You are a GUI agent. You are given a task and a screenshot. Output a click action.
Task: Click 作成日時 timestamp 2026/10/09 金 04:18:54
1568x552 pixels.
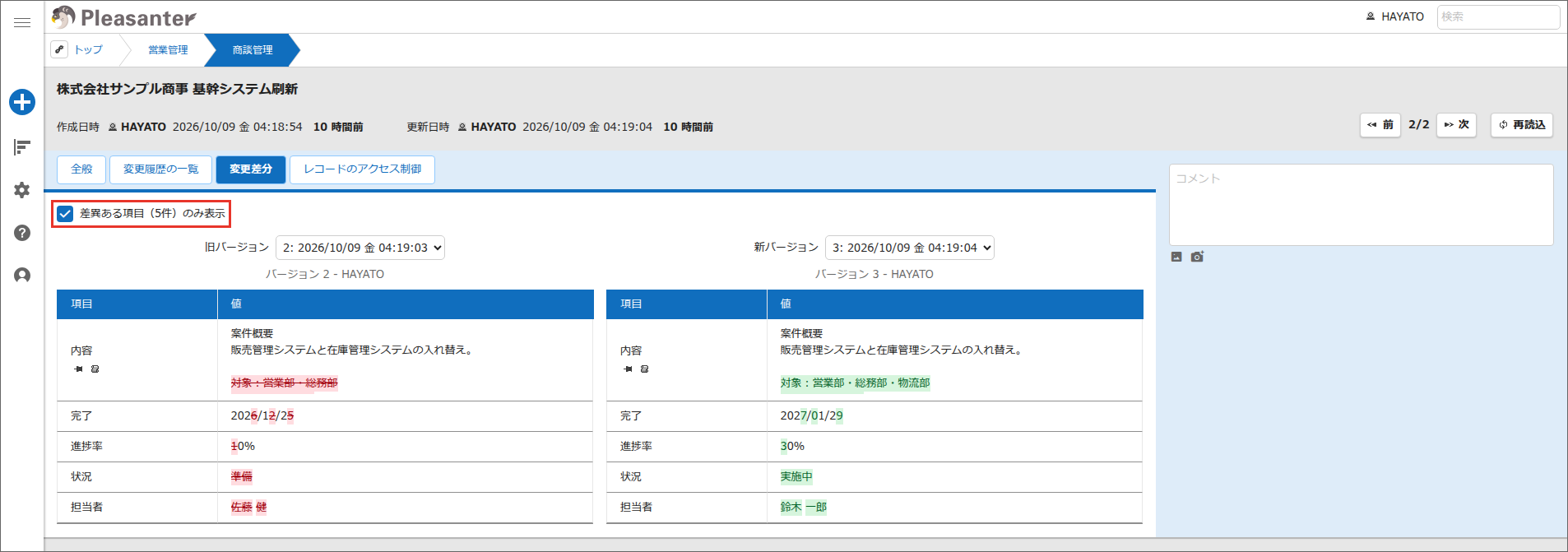coord(238,127)
